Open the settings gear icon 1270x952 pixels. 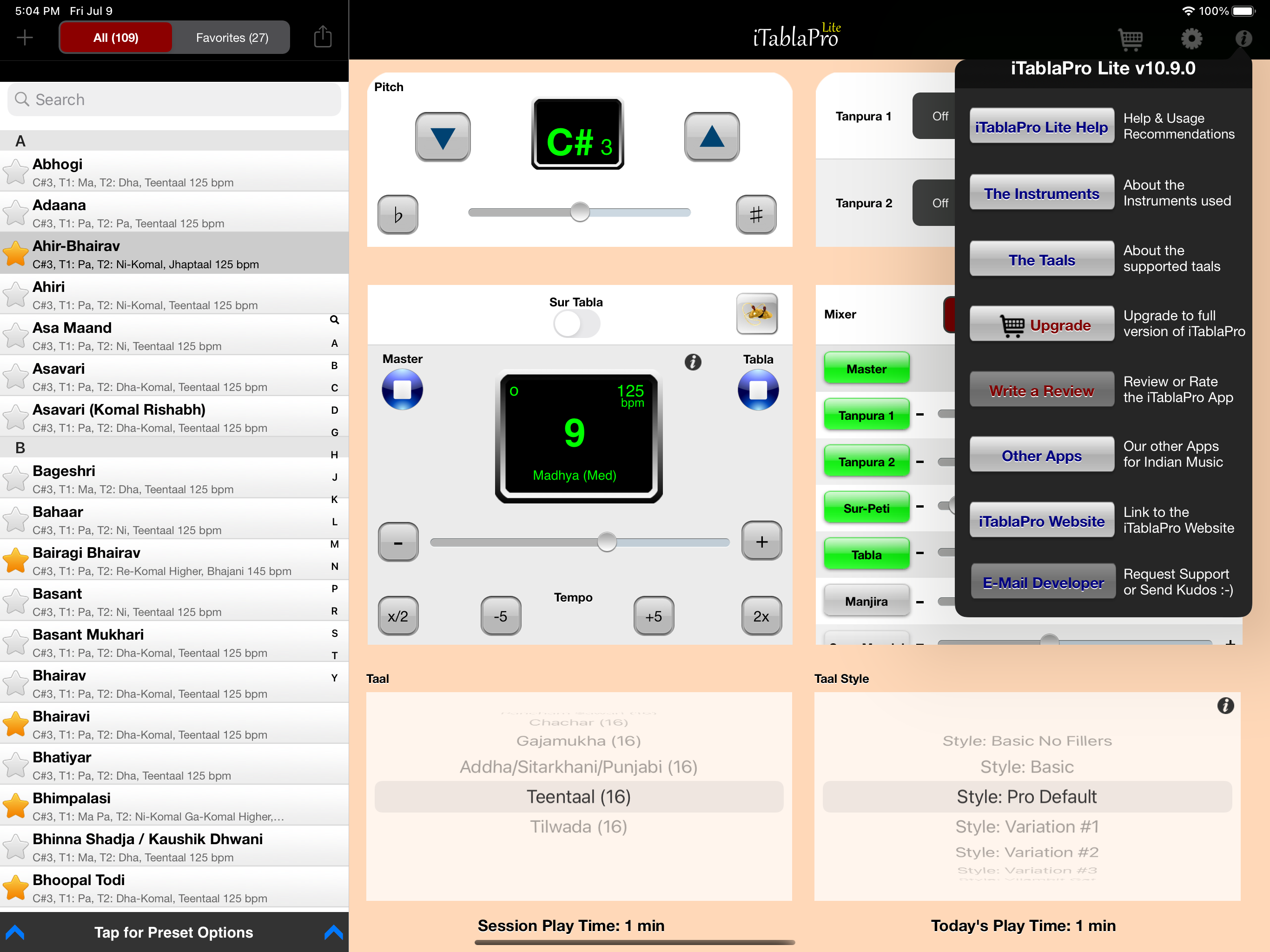pyautogui.click(x=1191, y=39)
